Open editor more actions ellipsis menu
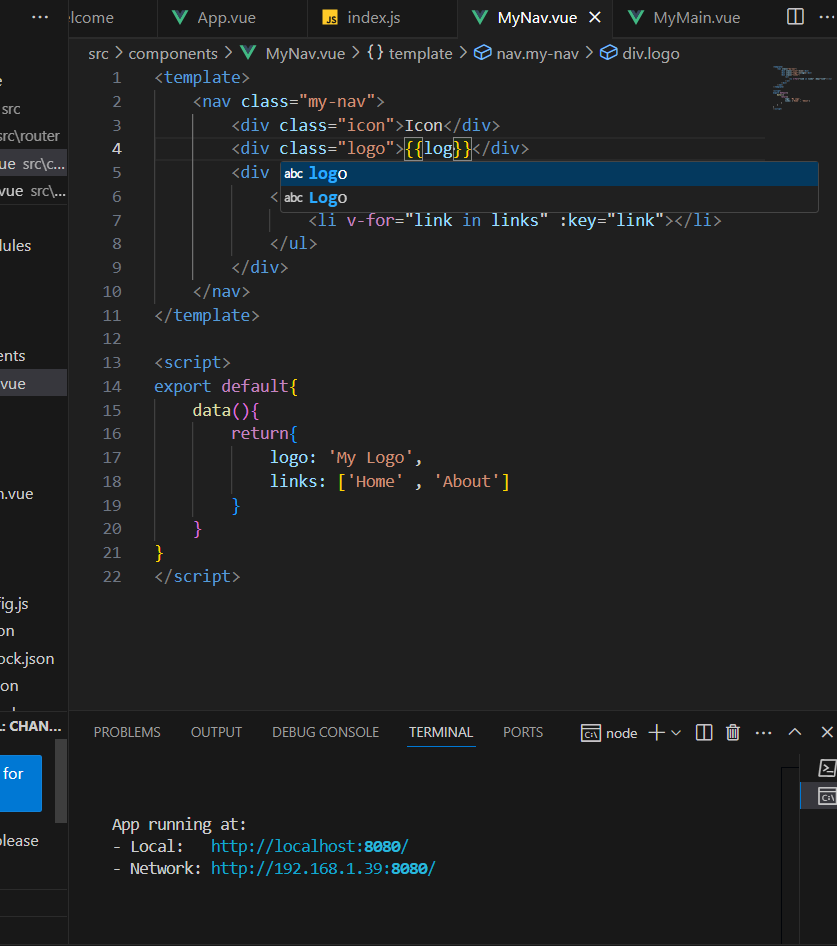837x946 pixels. [826, 17]
